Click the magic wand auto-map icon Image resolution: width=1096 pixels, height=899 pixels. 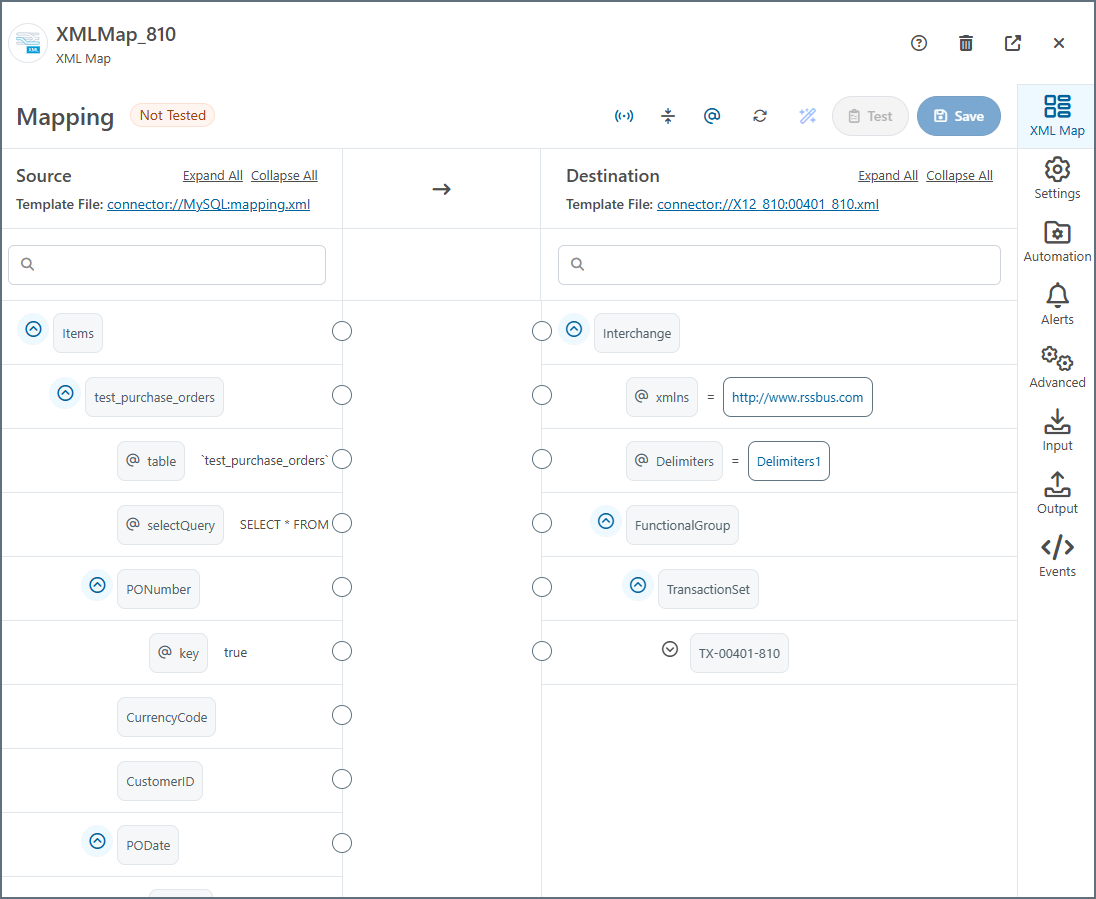808,116
